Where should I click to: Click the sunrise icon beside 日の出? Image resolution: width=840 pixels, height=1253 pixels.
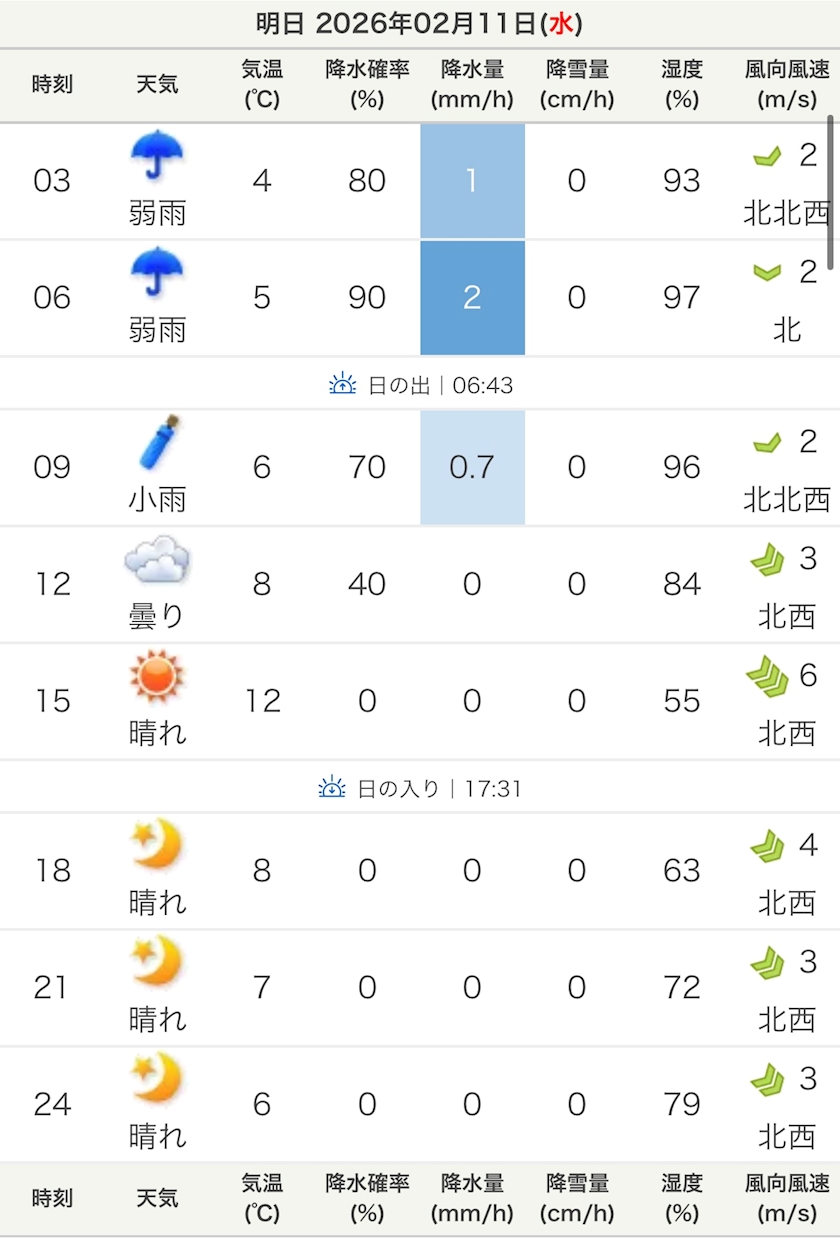[x=343, y=384]
